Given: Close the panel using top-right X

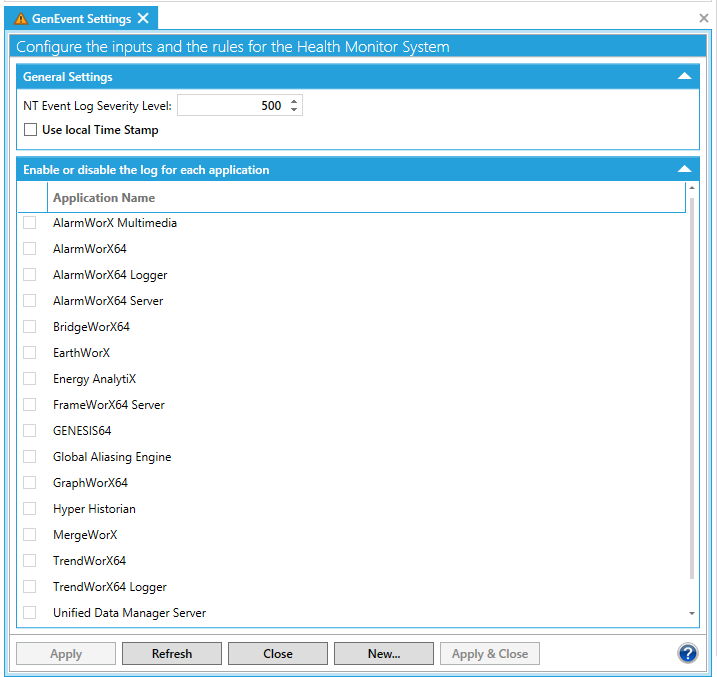Looking at the screenshot, I should coord(703,18).
